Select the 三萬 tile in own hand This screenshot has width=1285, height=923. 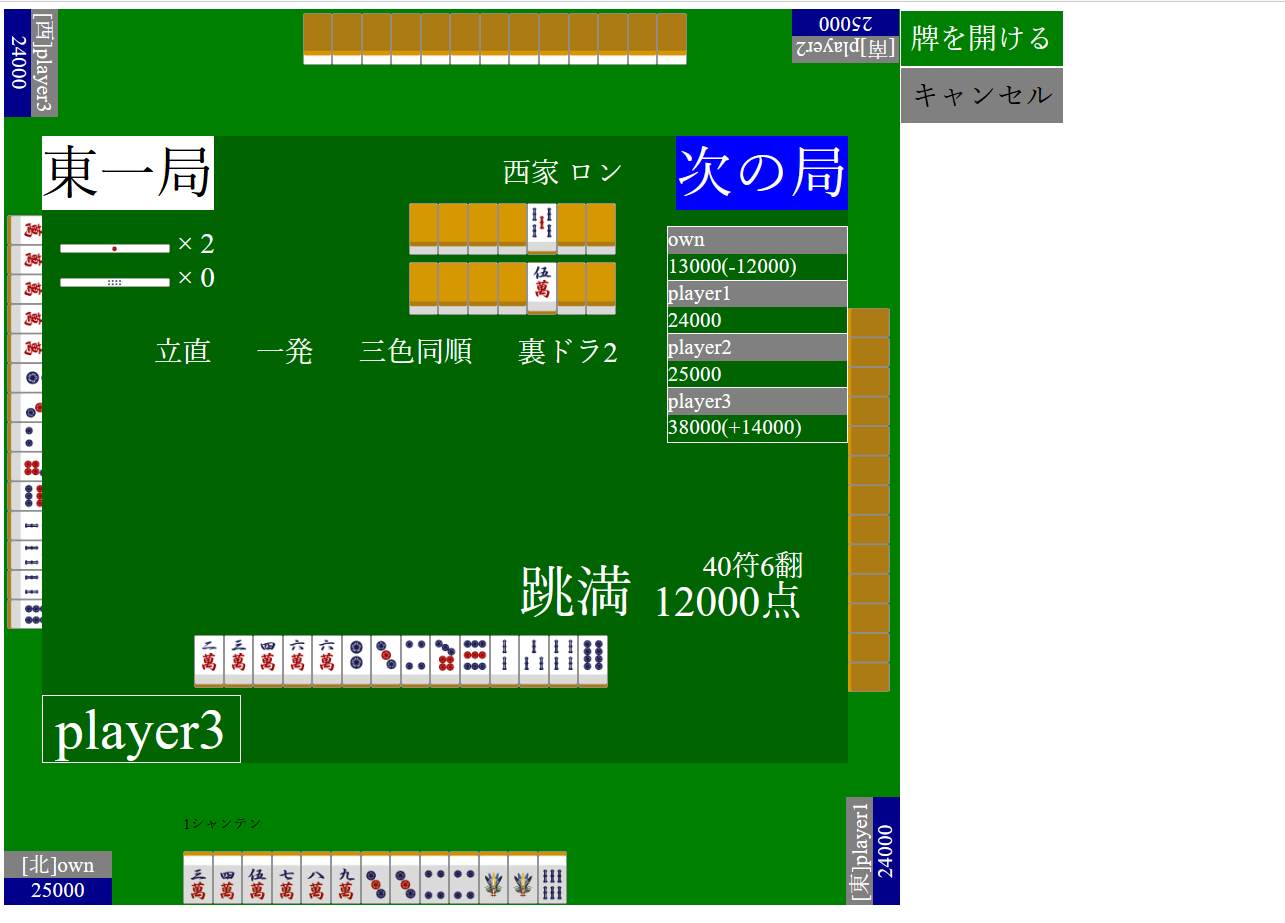tap(198, 878)
